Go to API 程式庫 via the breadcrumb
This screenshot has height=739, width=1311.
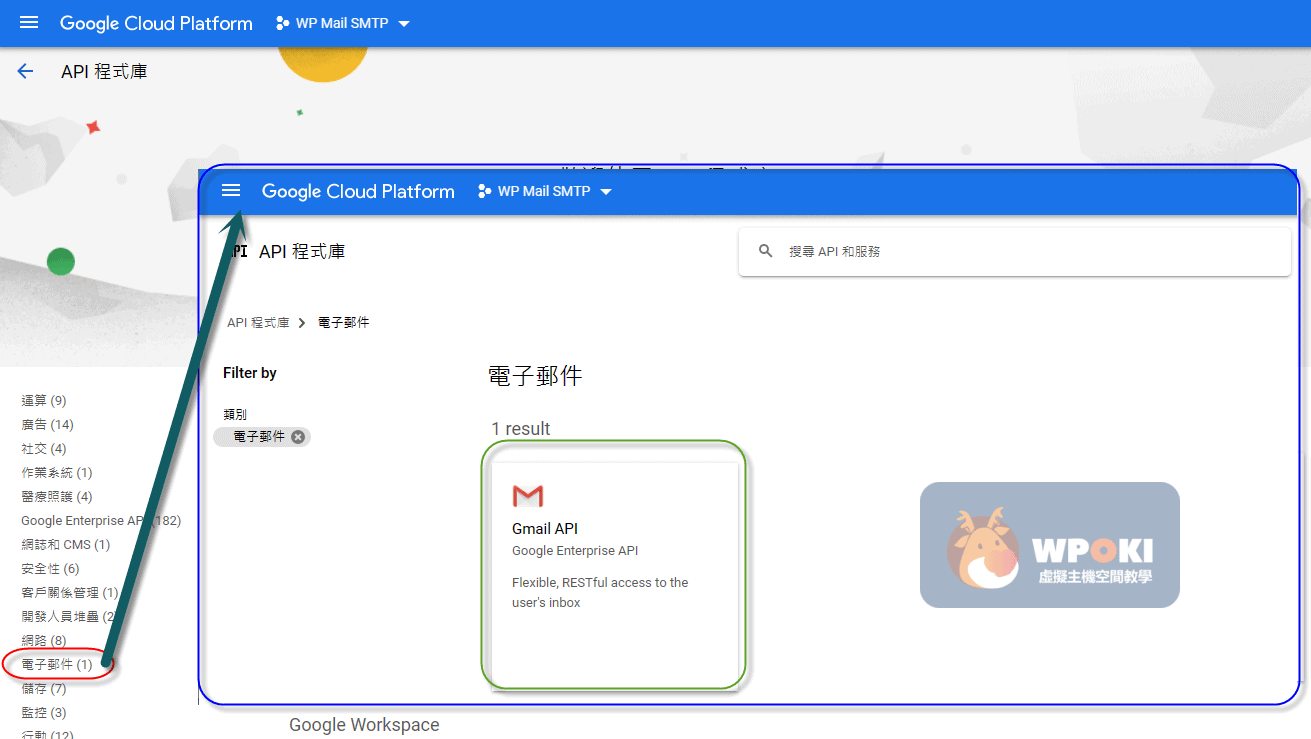point(258,323)
